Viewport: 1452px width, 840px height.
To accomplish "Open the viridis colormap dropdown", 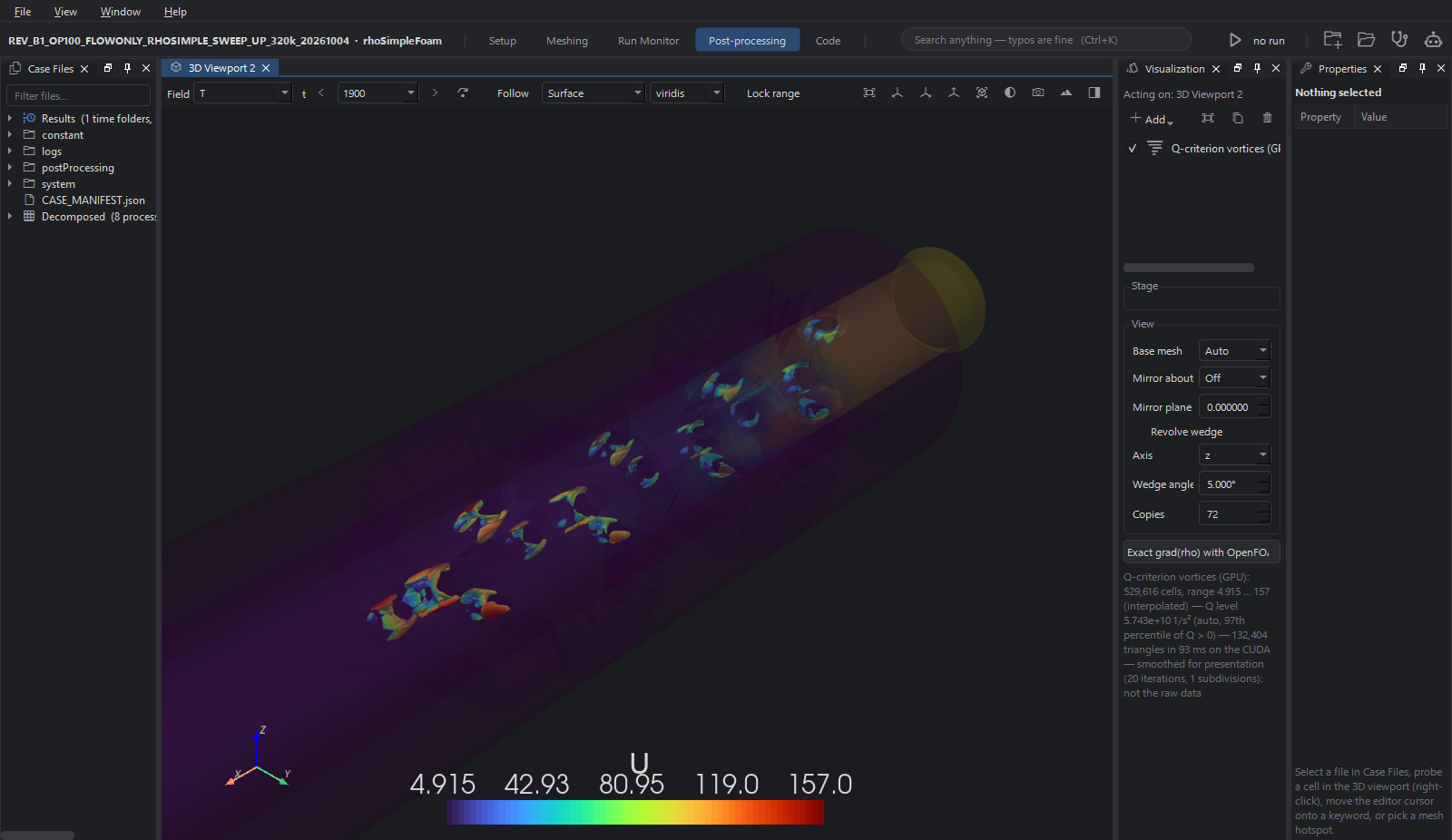I will [x=687, y=93].
